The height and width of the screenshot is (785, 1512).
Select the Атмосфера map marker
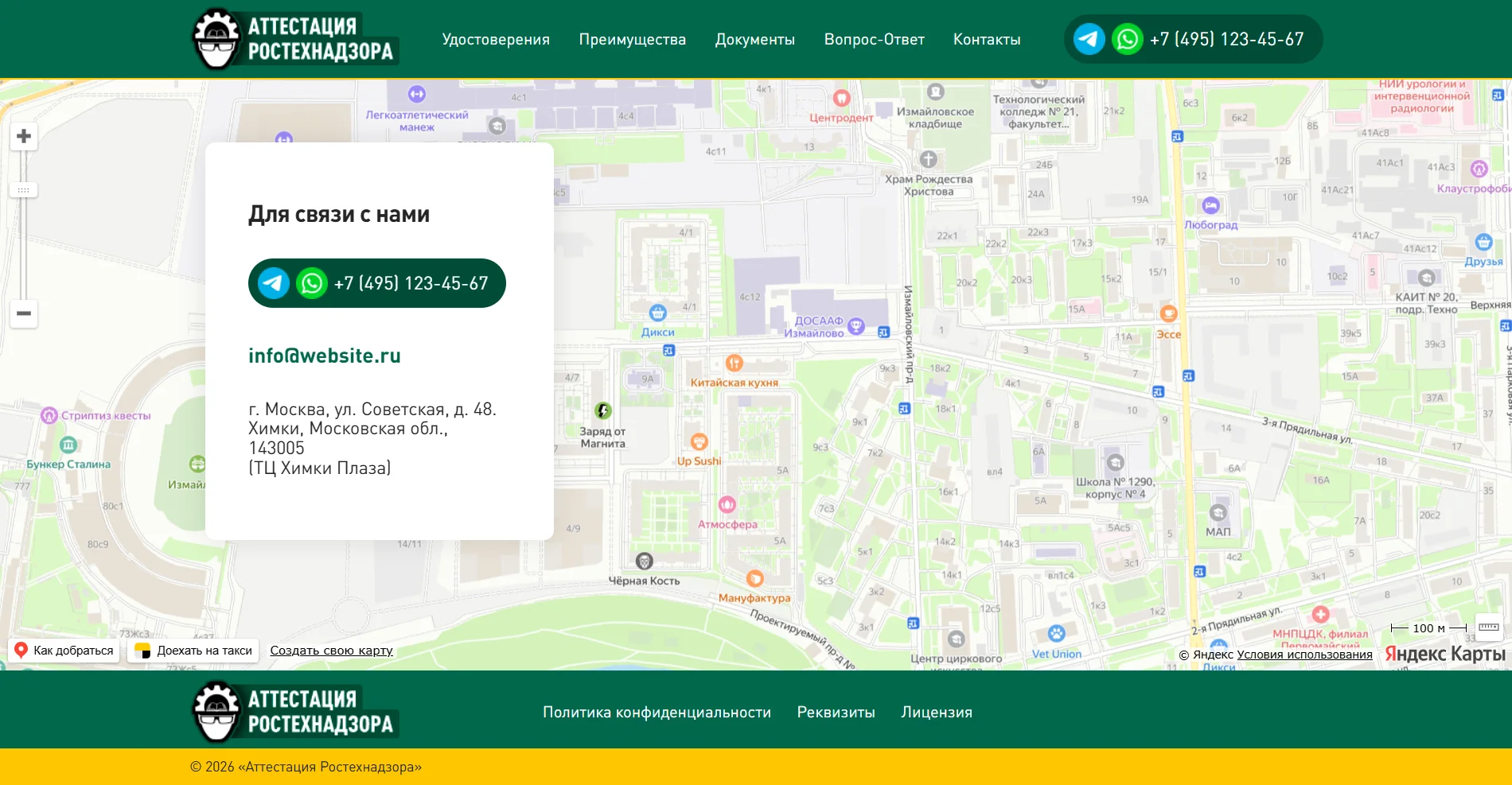point(727,504)
